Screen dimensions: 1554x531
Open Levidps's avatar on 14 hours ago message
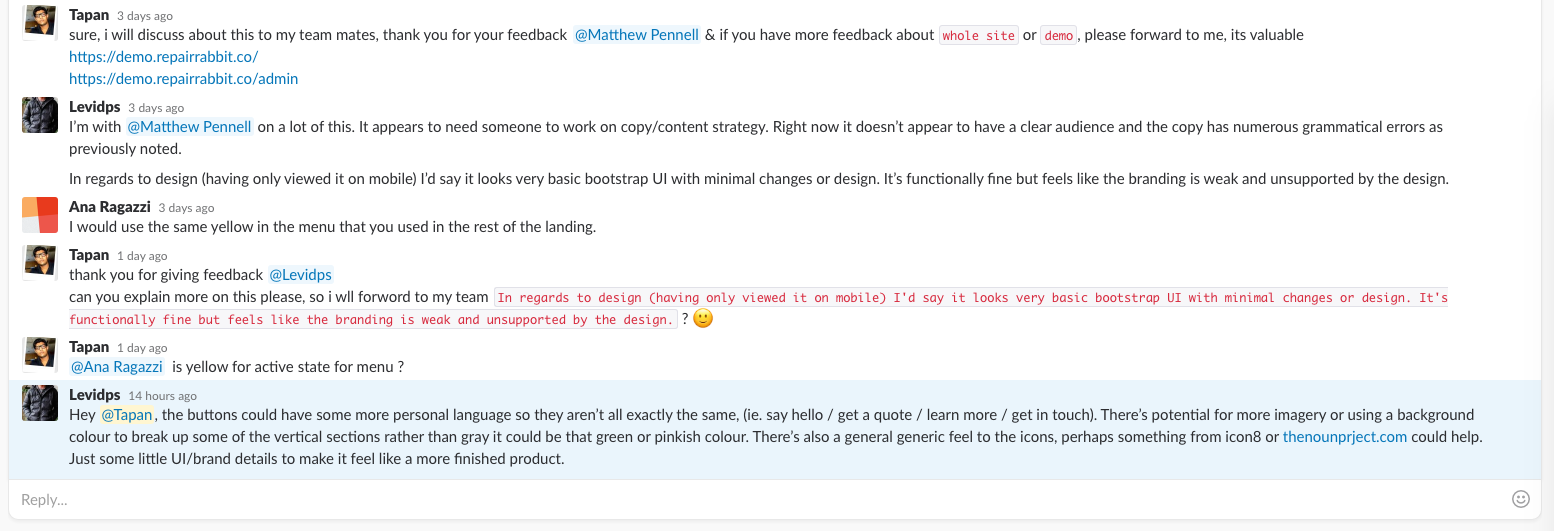coord(39,403)
